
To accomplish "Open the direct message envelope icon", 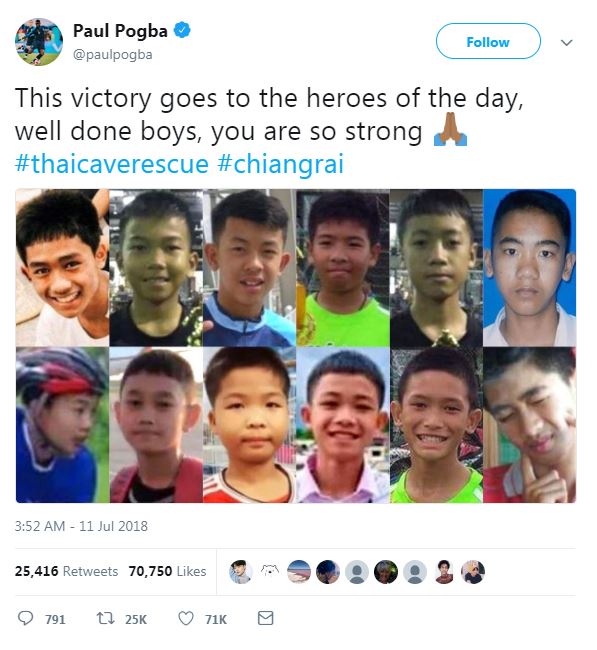I will [265, 618].
